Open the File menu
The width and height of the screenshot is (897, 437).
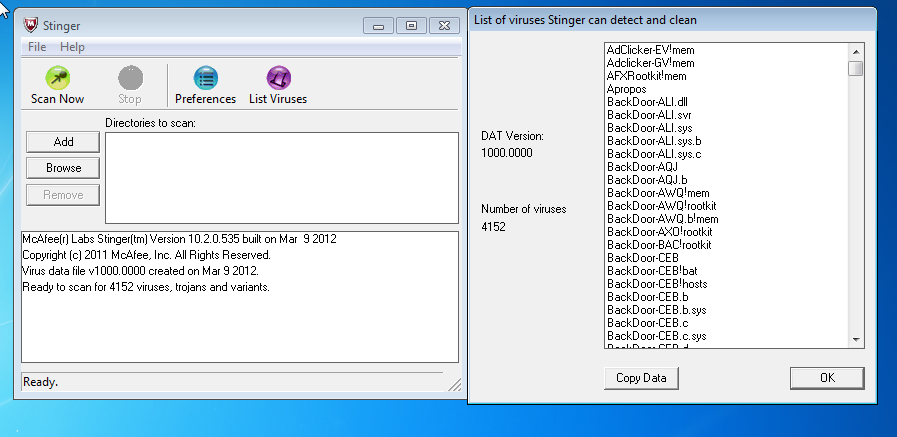[x=37, y=47]
